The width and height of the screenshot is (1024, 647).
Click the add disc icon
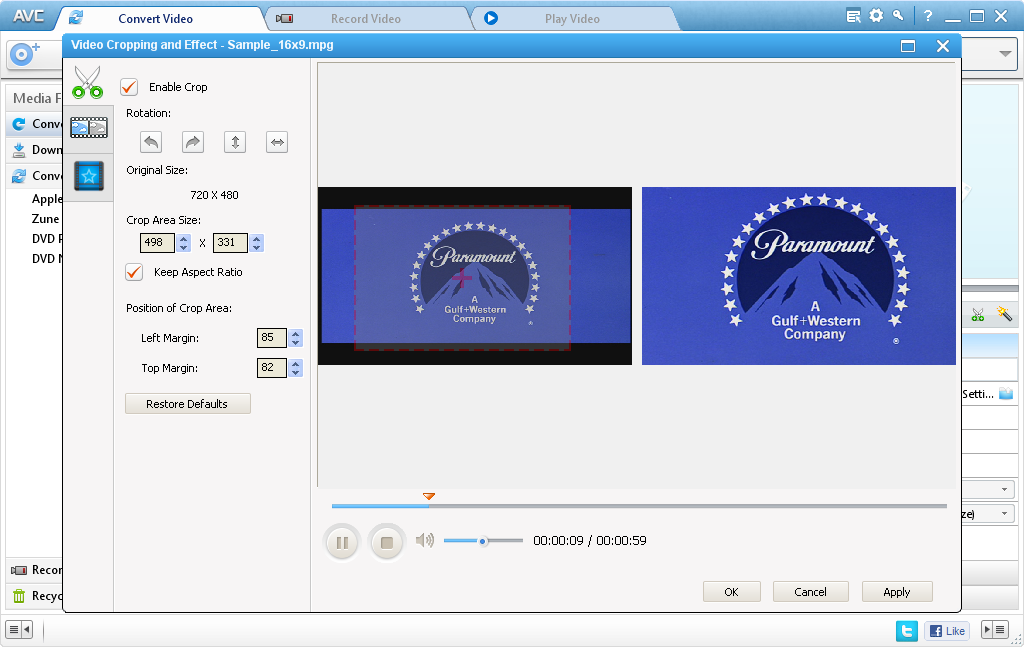(x=24, y=53)
